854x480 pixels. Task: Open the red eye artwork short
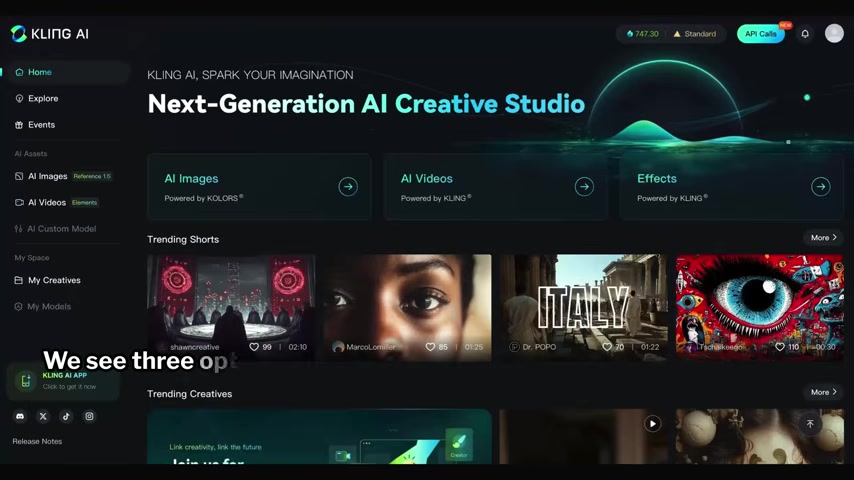click(x=760, y=307)
